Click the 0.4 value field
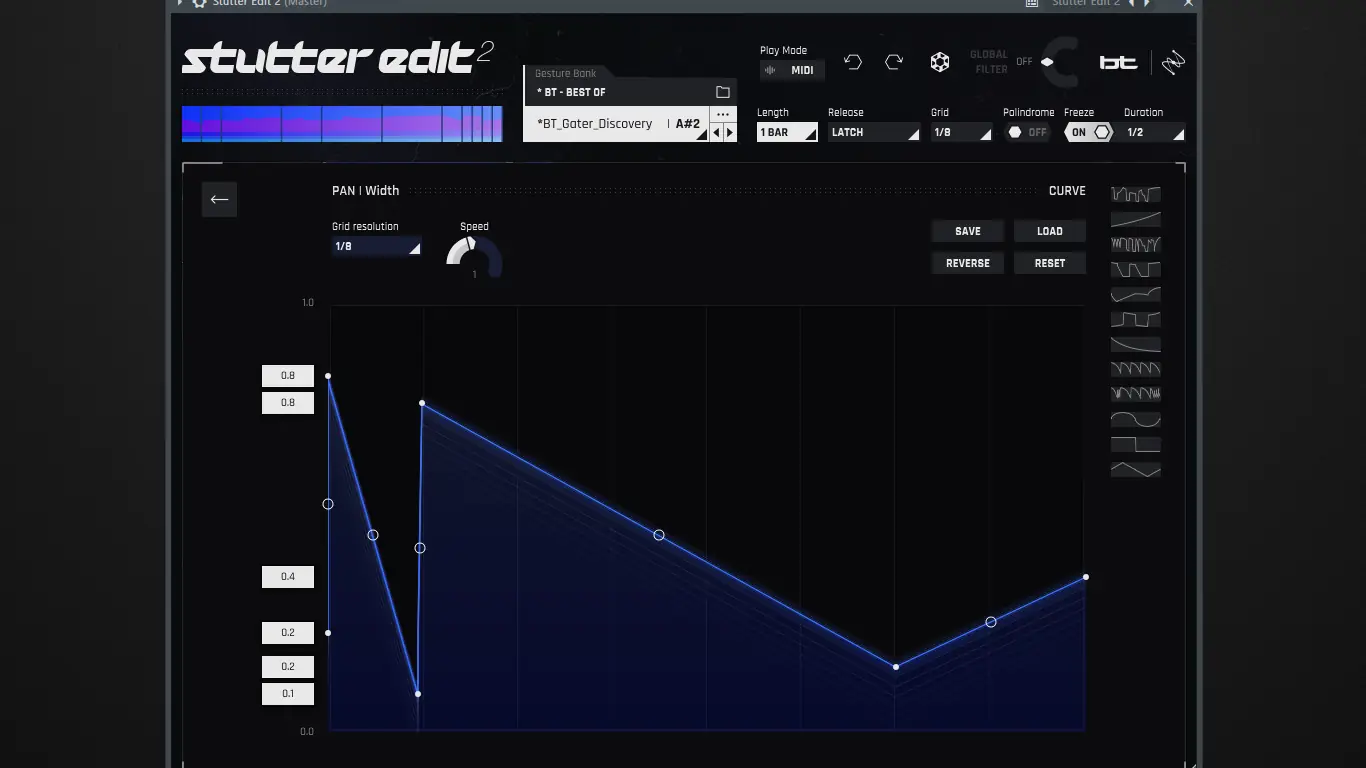Image resolution: width=1366 pixels, height=768 pixels. (x=288, y=577)
